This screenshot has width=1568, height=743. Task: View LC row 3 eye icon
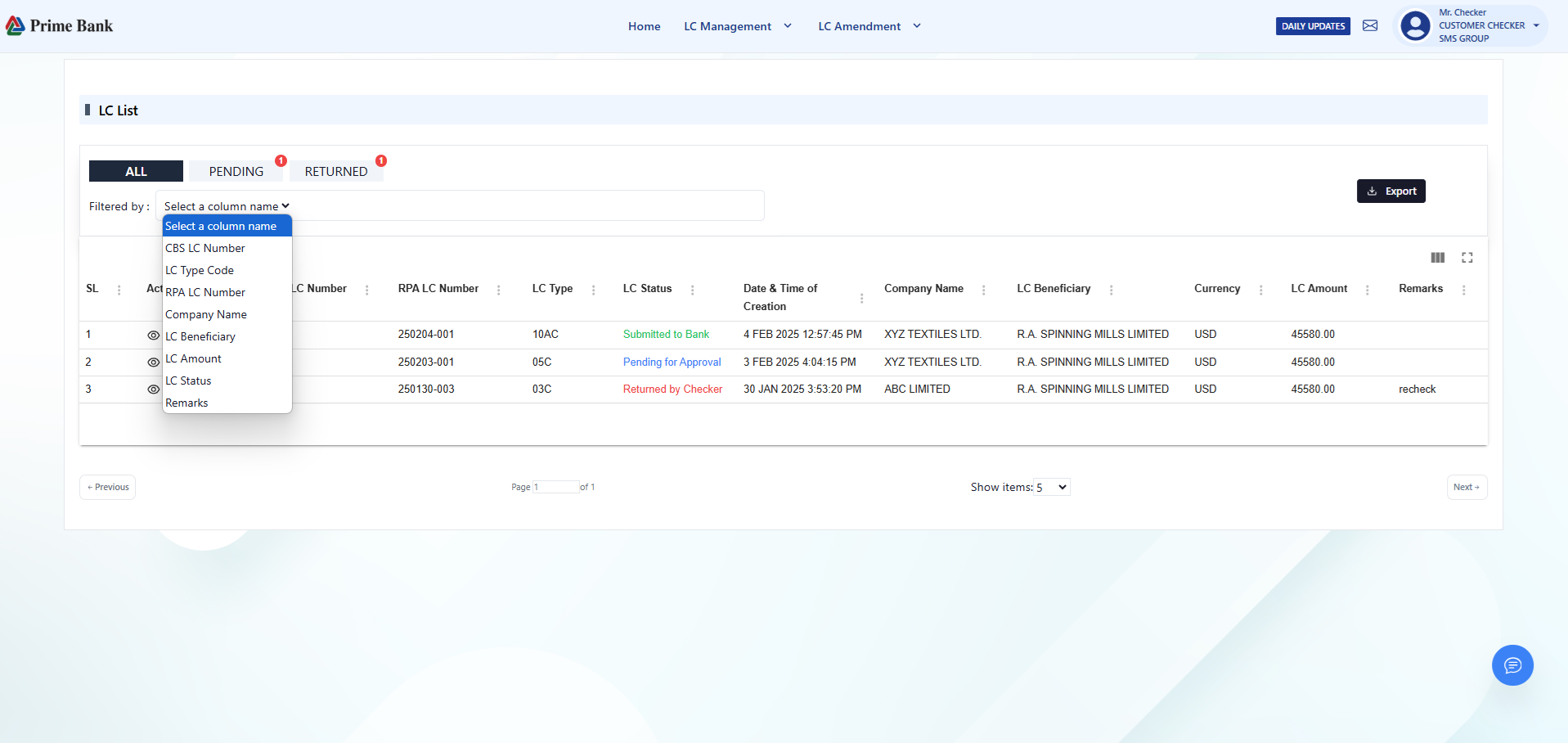click(153, 390)
